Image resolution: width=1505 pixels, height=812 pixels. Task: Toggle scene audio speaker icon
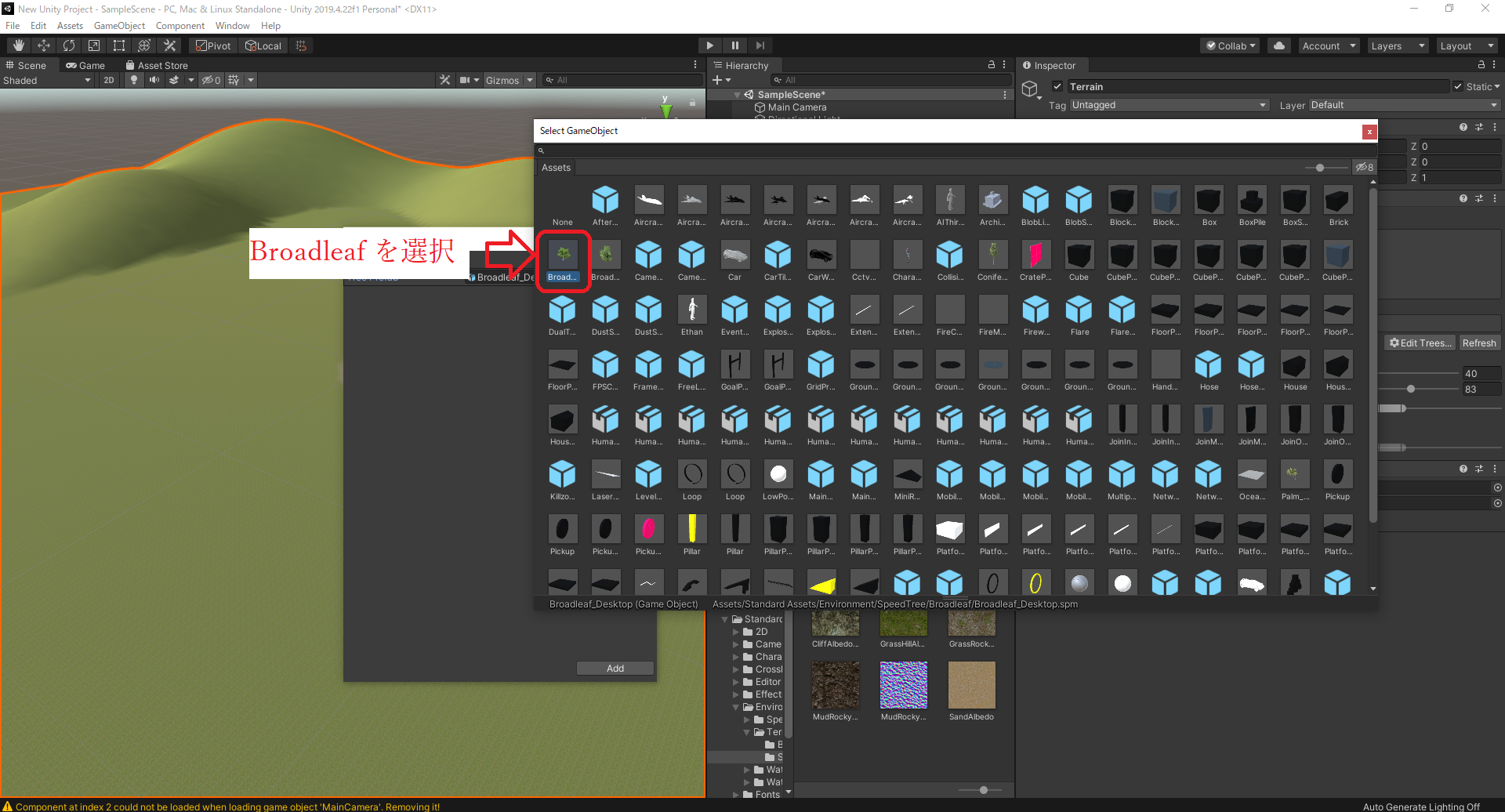pyautogui.click(x=154, y=80)
